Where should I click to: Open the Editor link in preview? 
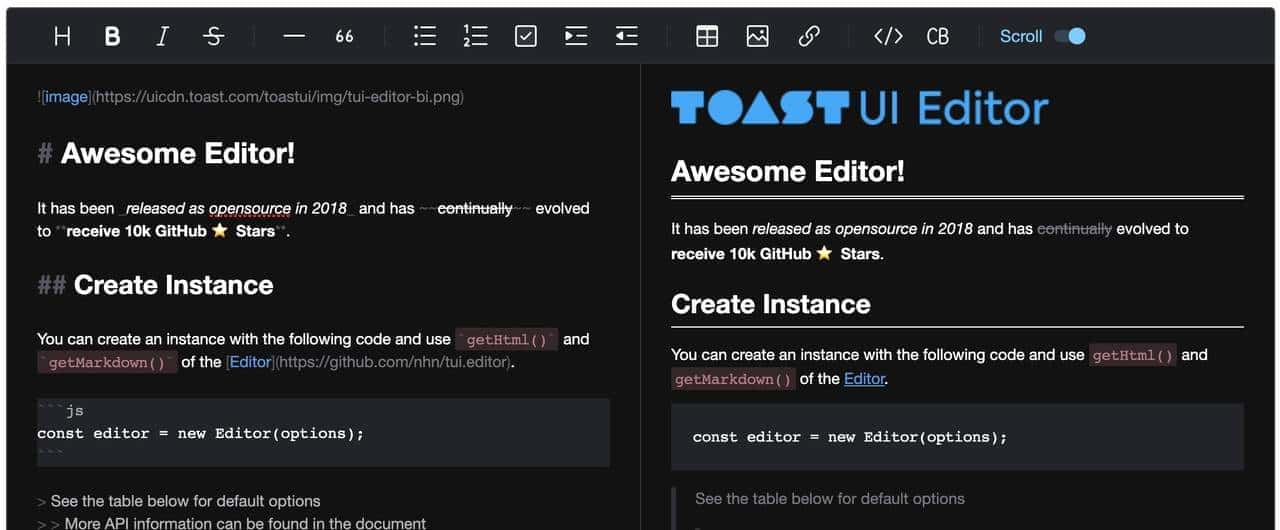pos(865,379)
